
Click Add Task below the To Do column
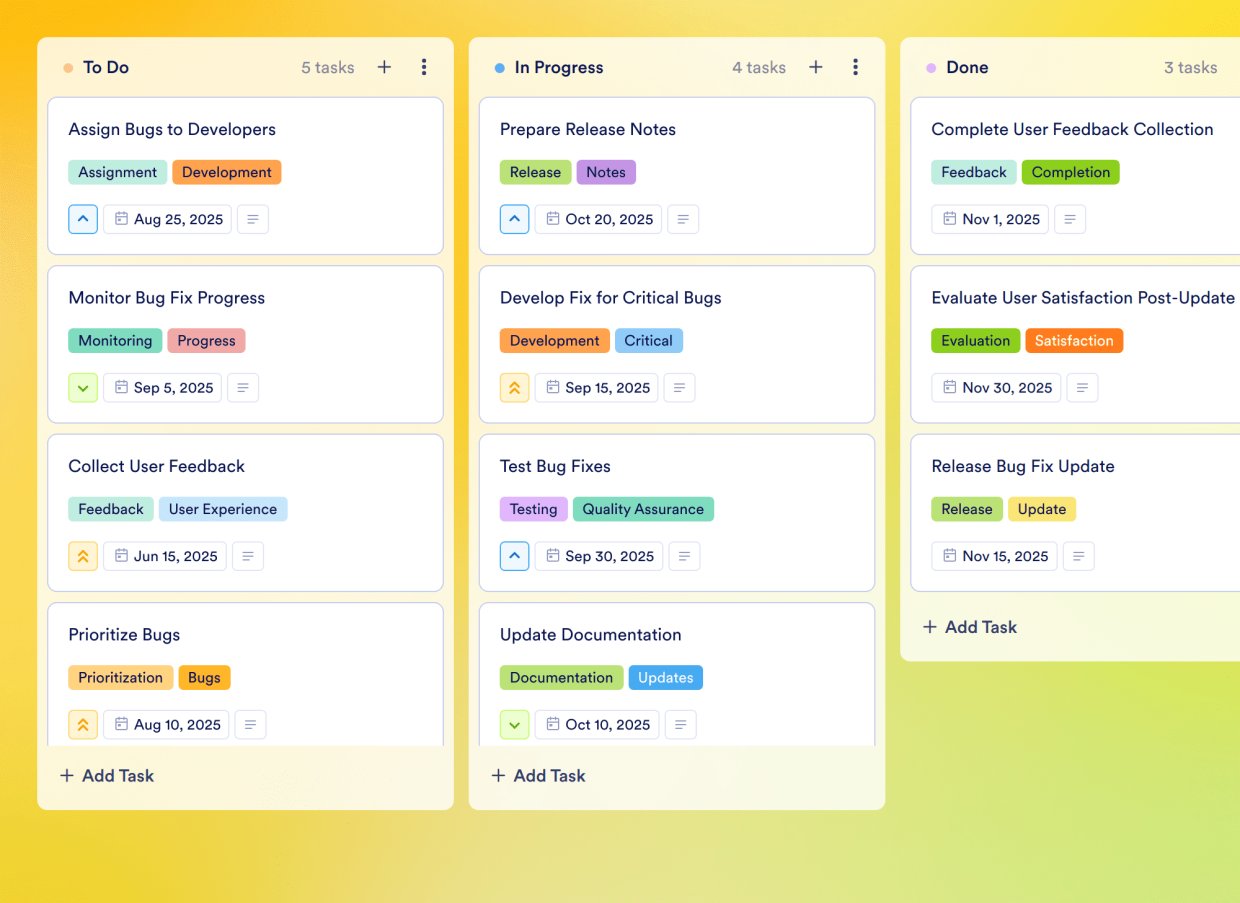point(106,775)
